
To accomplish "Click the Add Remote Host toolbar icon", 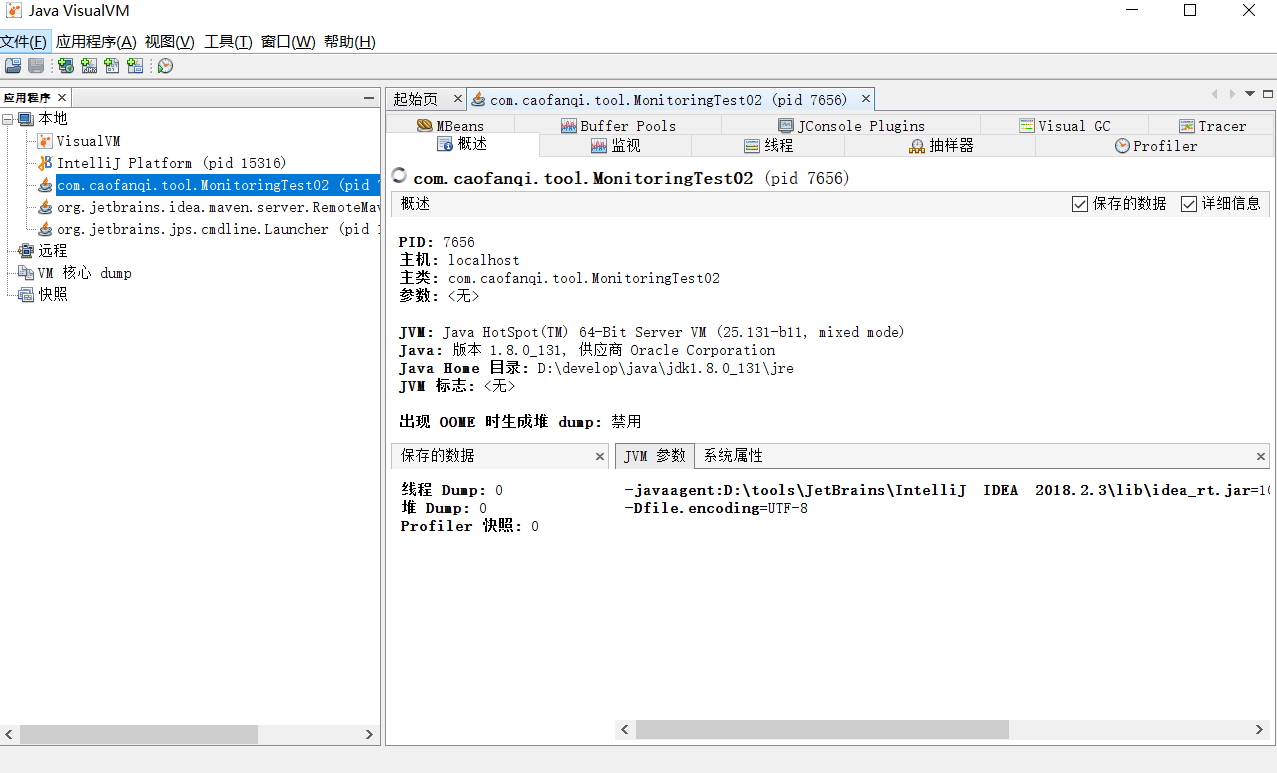I will tap(65, 65).
